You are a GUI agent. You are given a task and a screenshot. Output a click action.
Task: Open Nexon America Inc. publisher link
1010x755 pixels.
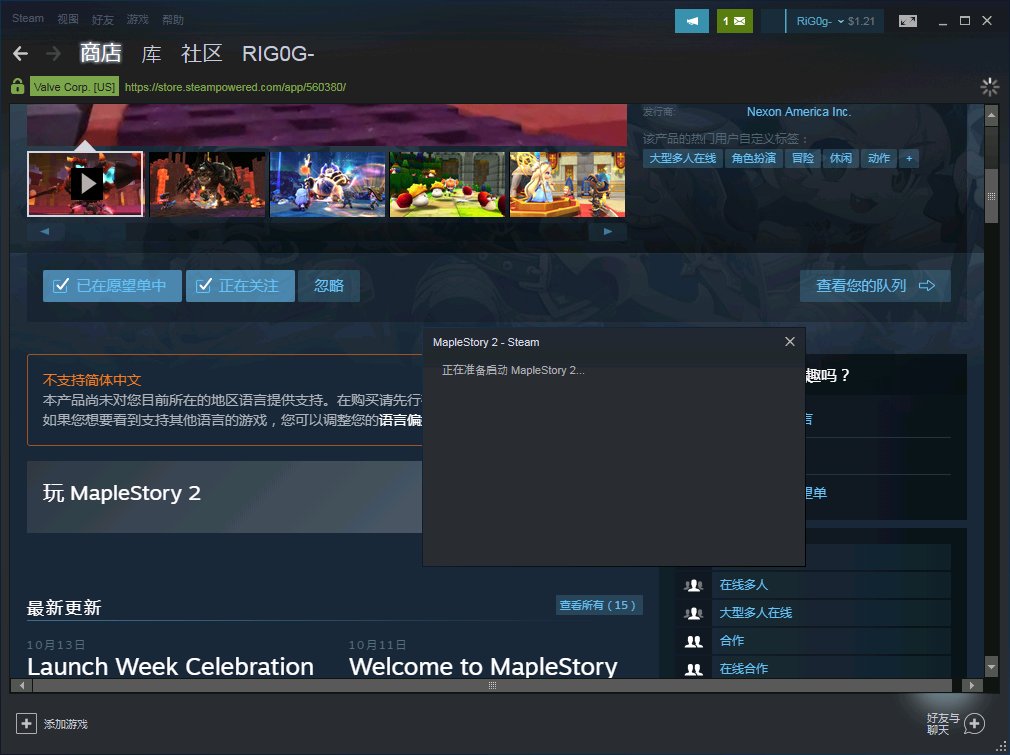[799, 111]
